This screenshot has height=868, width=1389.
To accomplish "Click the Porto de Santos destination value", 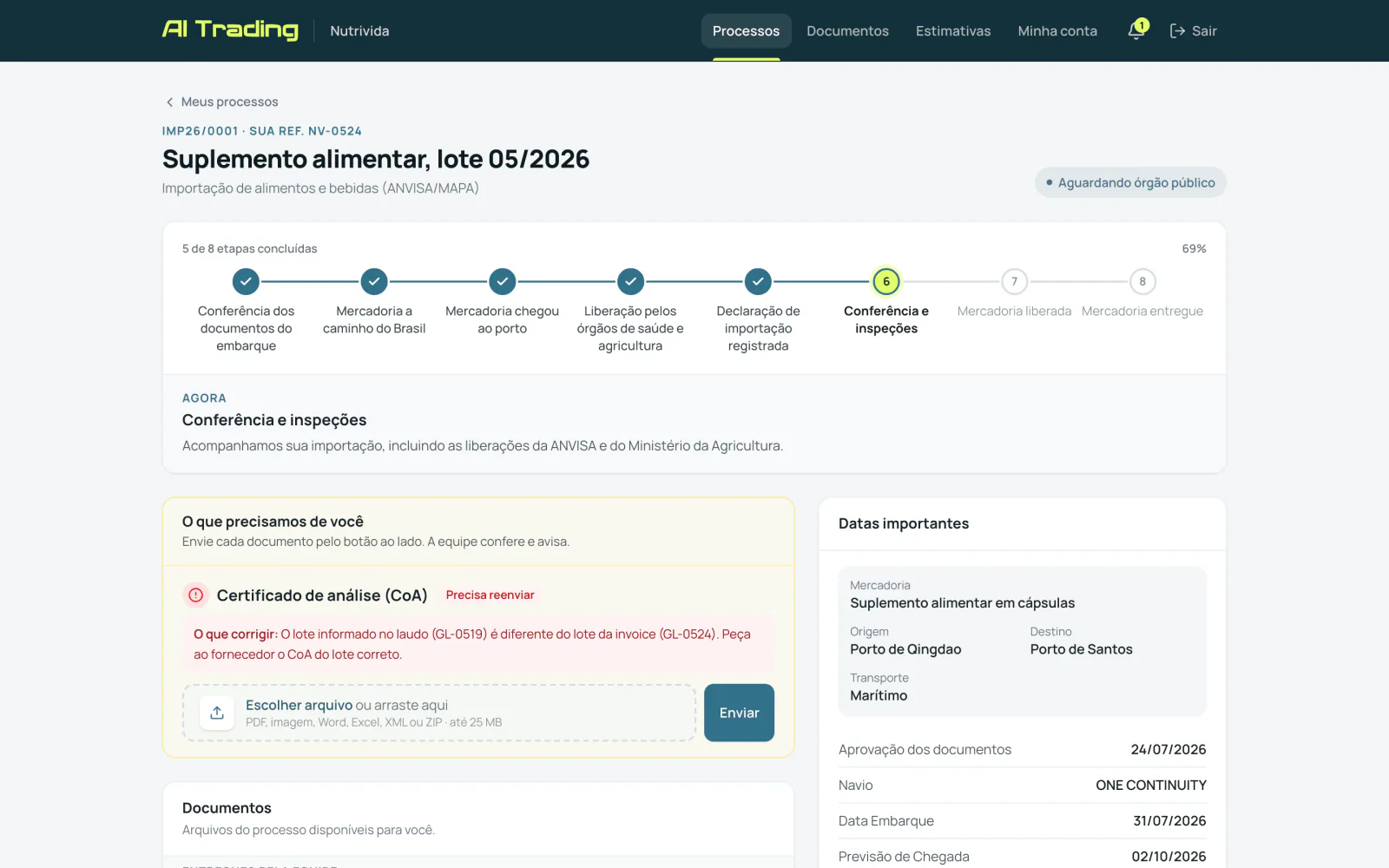I will [1082, 649].
